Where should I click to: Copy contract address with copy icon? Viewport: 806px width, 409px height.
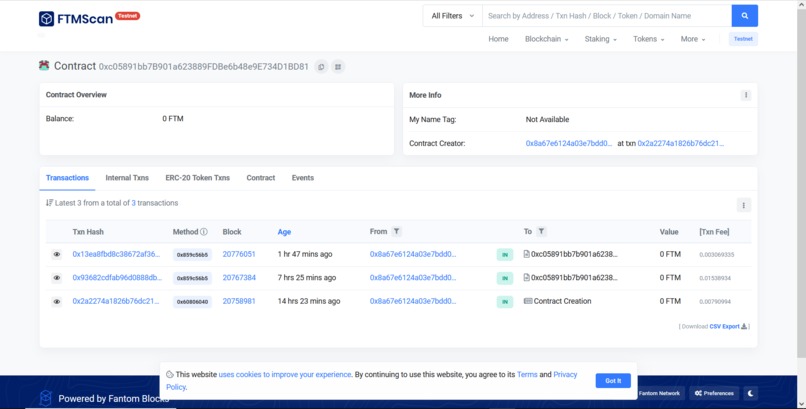pos(321,67)
